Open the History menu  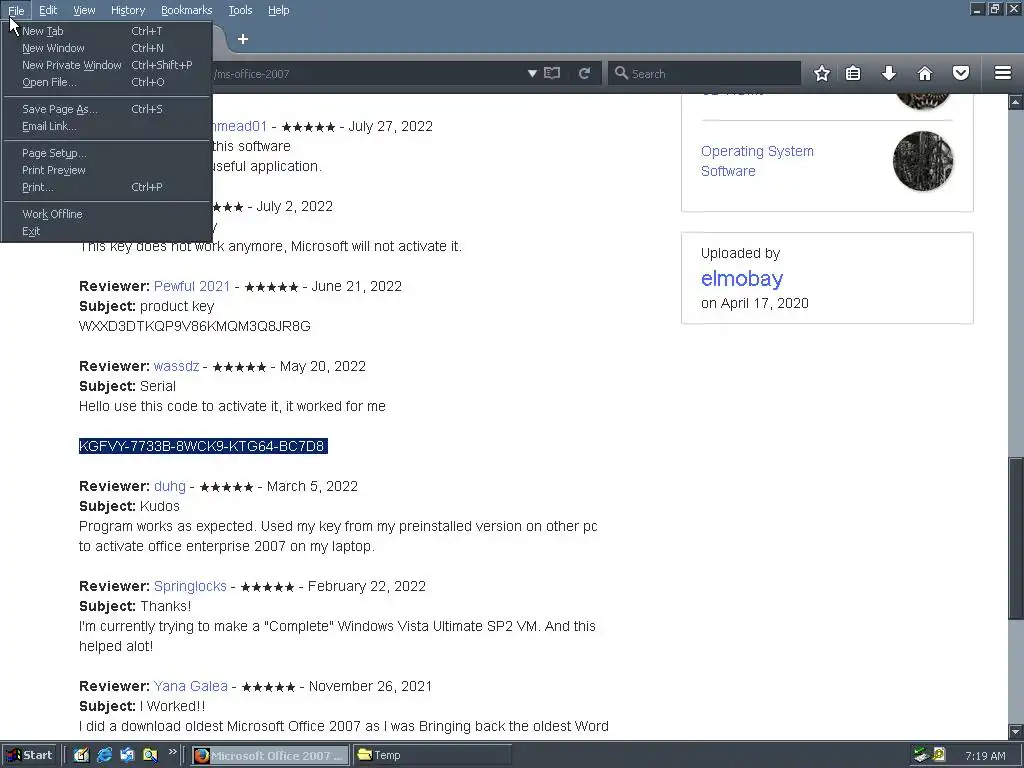click(127, 10)
